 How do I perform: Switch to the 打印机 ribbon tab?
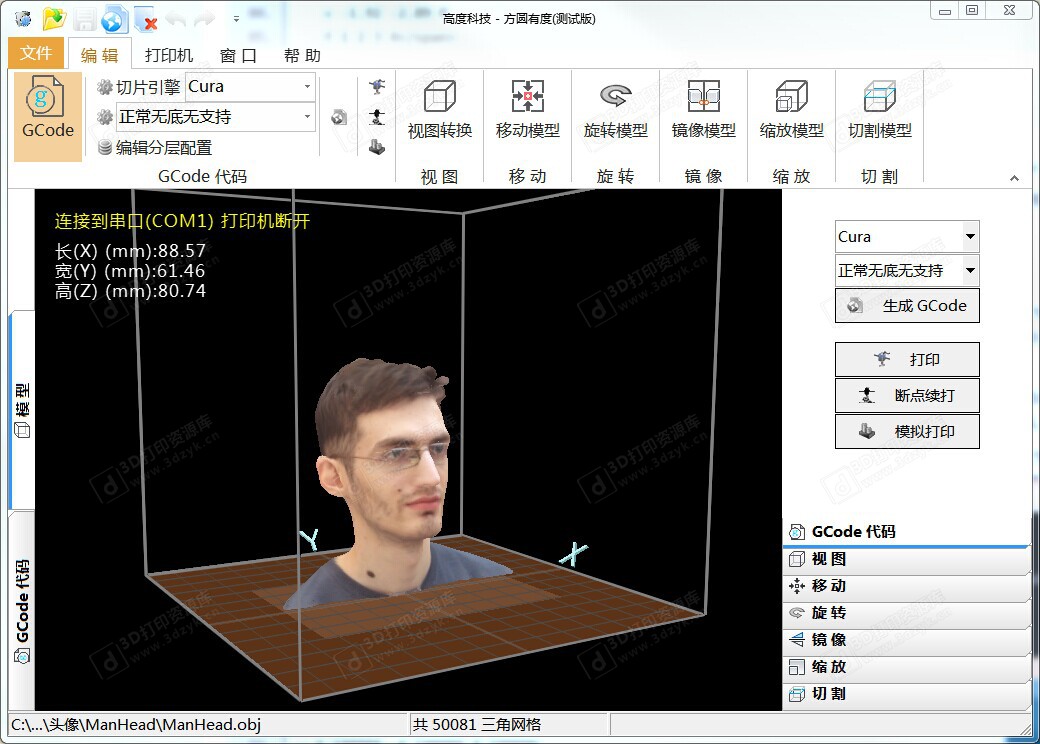tap(169, 55)
